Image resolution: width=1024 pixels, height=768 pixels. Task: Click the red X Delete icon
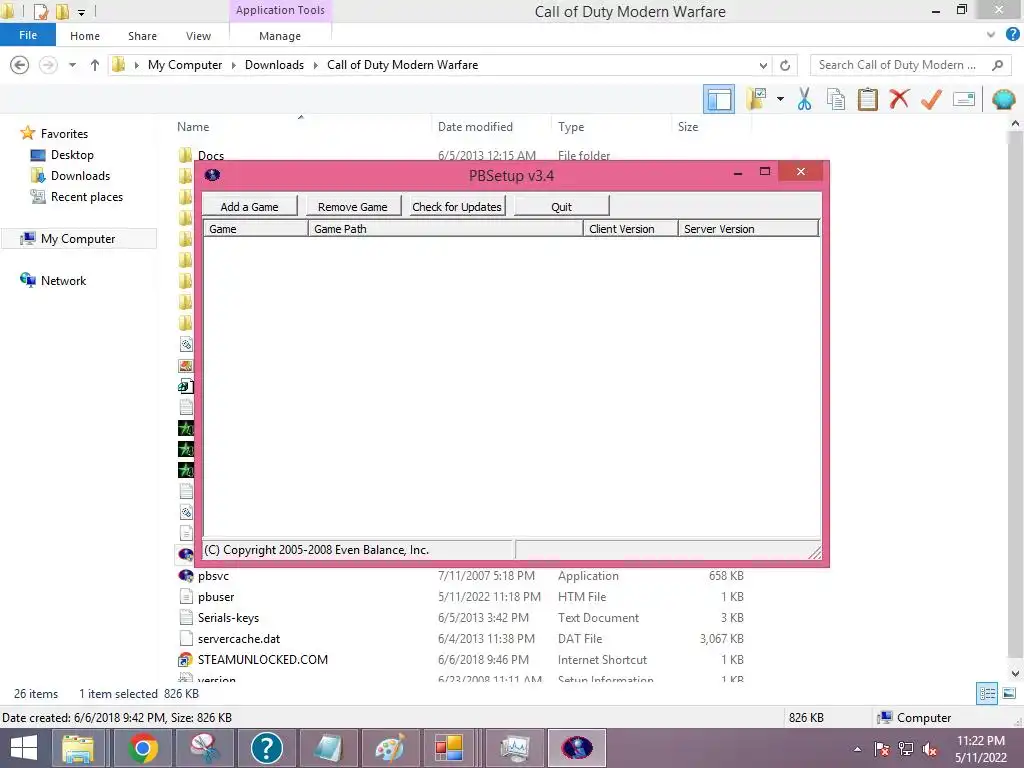899,99
